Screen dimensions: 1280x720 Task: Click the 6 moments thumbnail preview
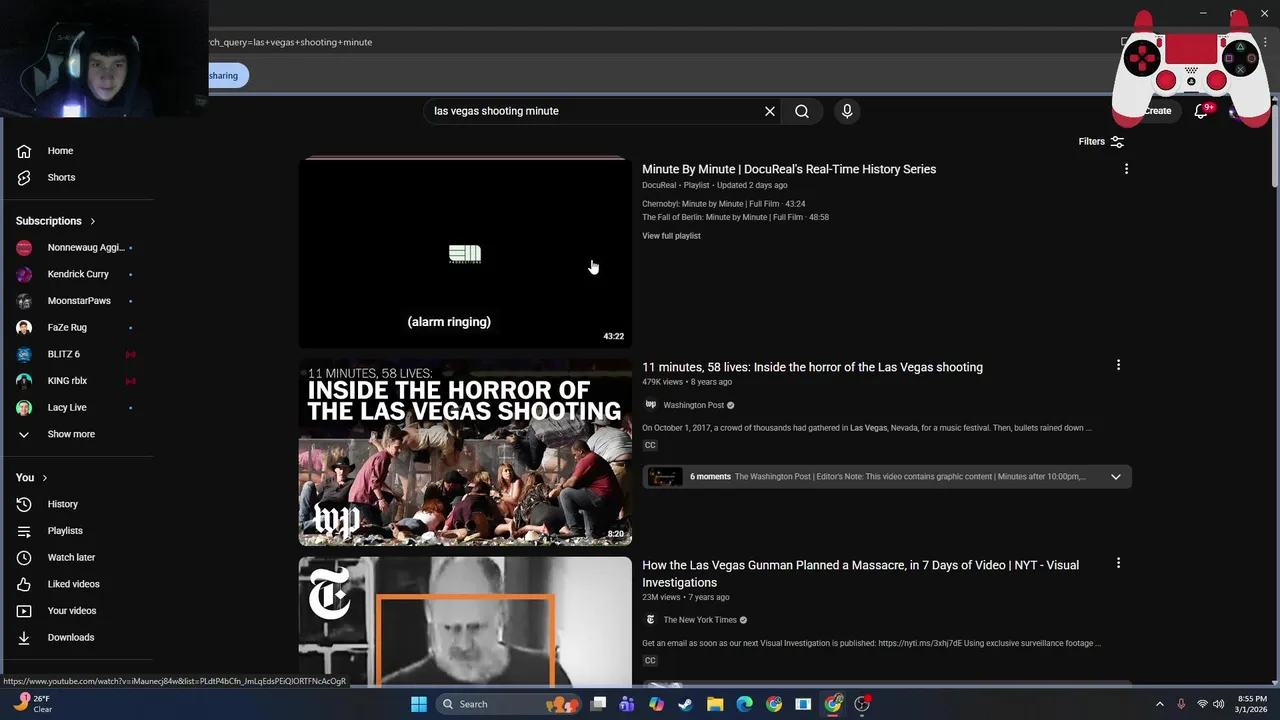(x=664, y=477)
